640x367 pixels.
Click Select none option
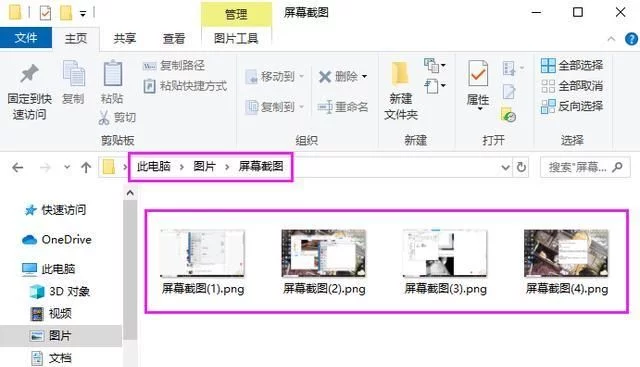coord(572,86)
